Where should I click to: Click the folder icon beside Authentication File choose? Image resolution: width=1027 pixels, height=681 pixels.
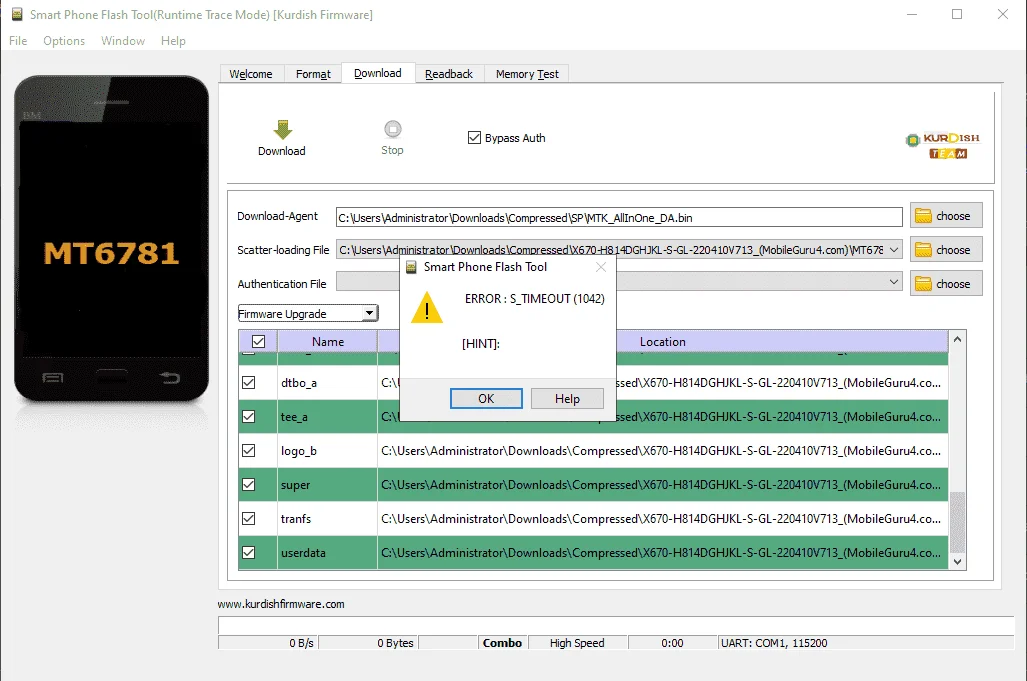pos(923,284)
